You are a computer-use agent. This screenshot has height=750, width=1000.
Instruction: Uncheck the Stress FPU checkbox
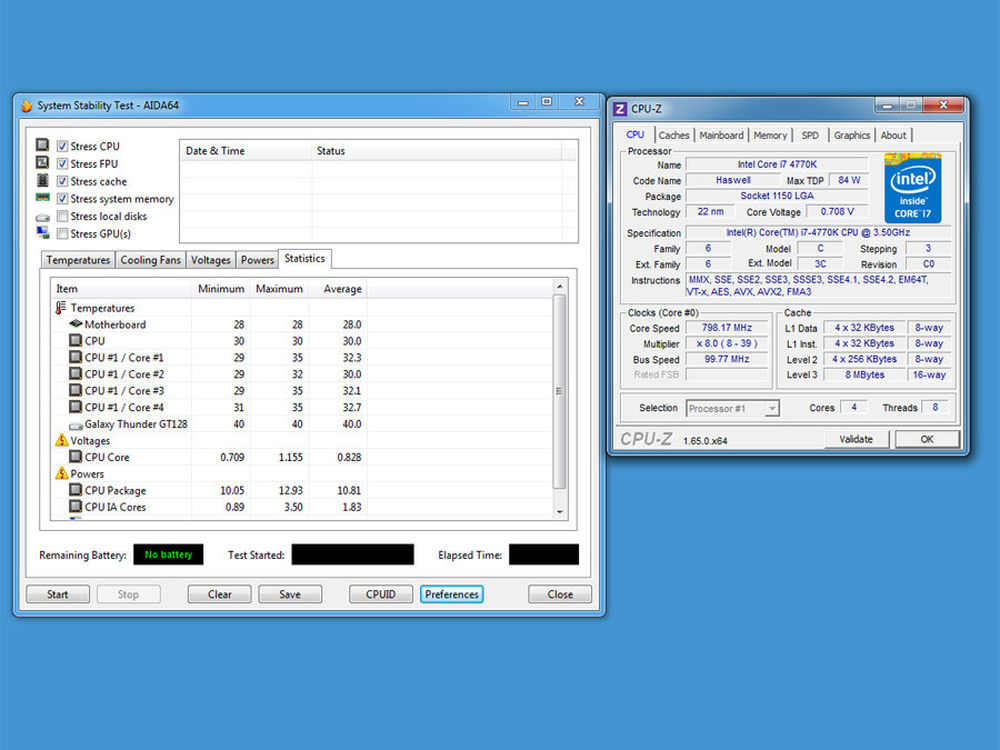(62, 164)
